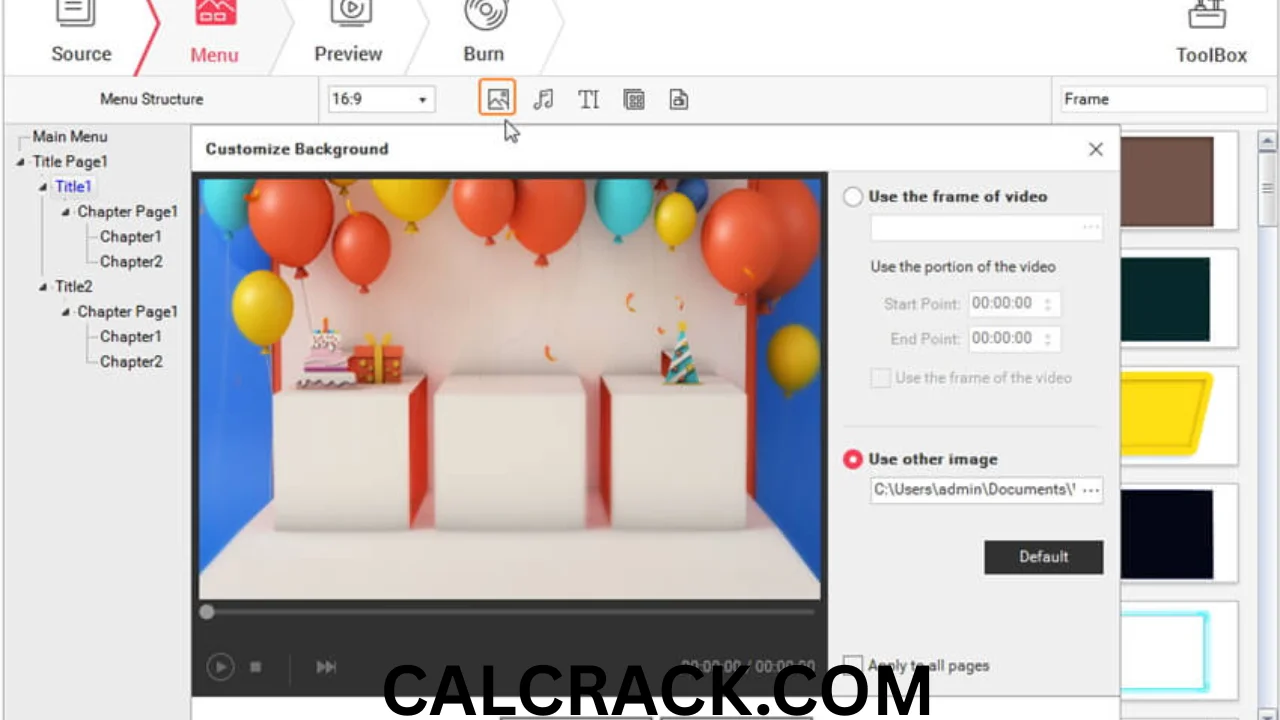Choose the cyan glowing frame thumbnail
1280x720 pixels.
coord(1166,653)
